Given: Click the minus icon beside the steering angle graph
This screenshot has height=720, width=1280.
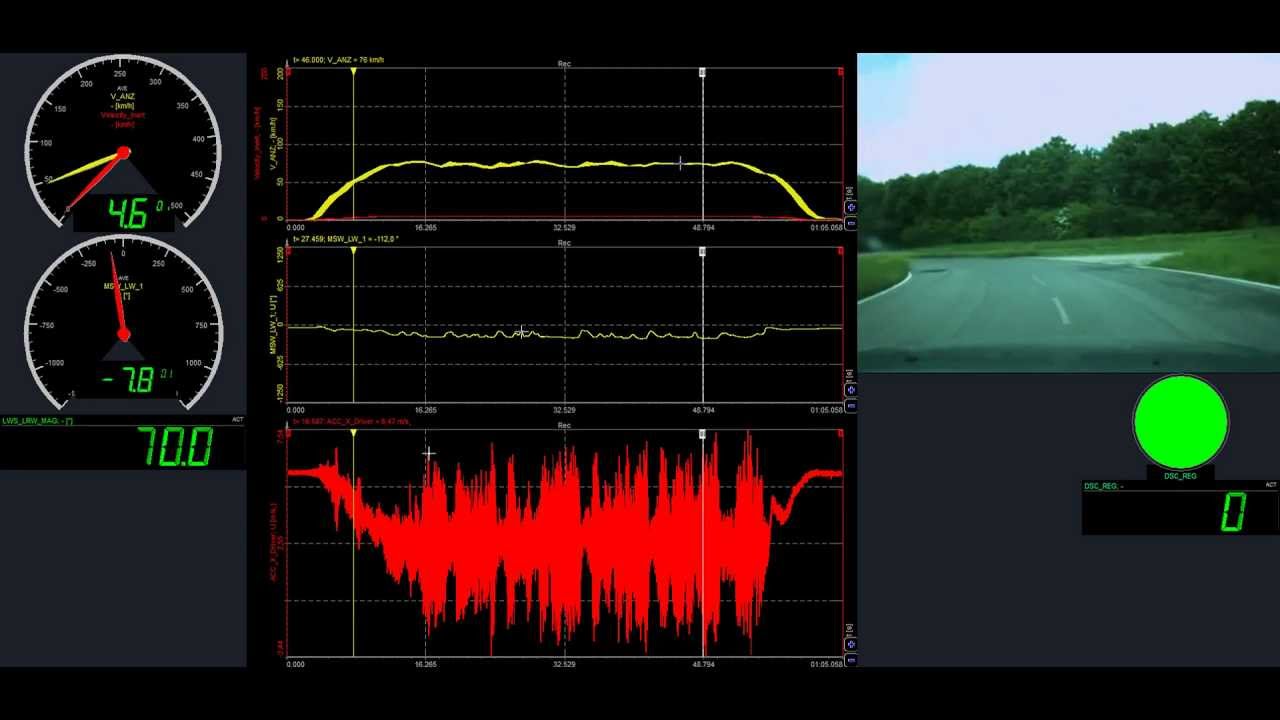Looking at the screenshot, I should [850, 406].
